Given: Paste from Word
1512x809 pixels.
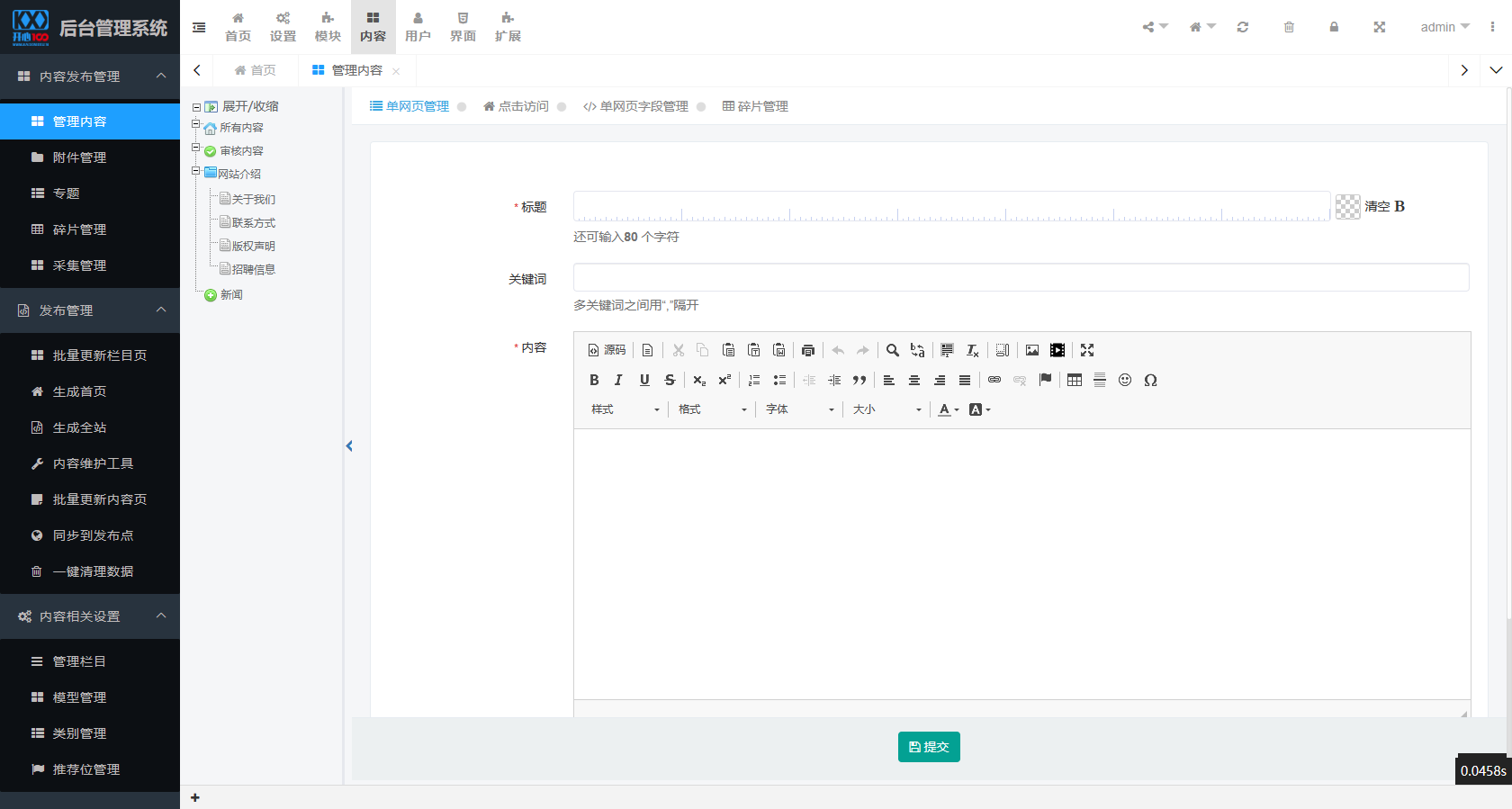Looking at the screenshot, I should point(779,350).
